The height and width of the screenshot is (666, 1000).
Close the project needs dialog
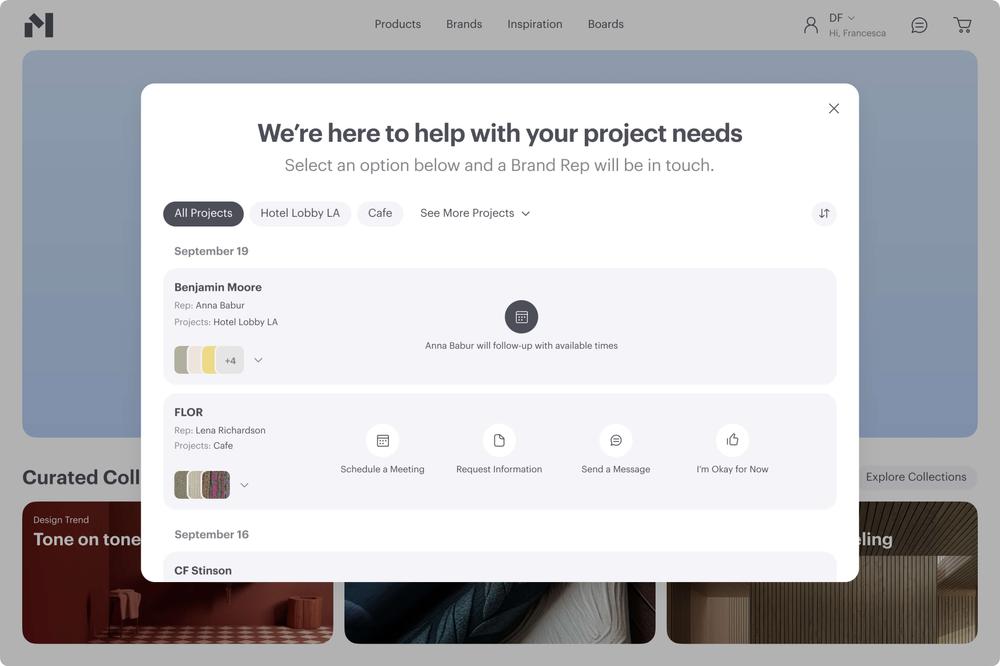click(x=834, y=108)
